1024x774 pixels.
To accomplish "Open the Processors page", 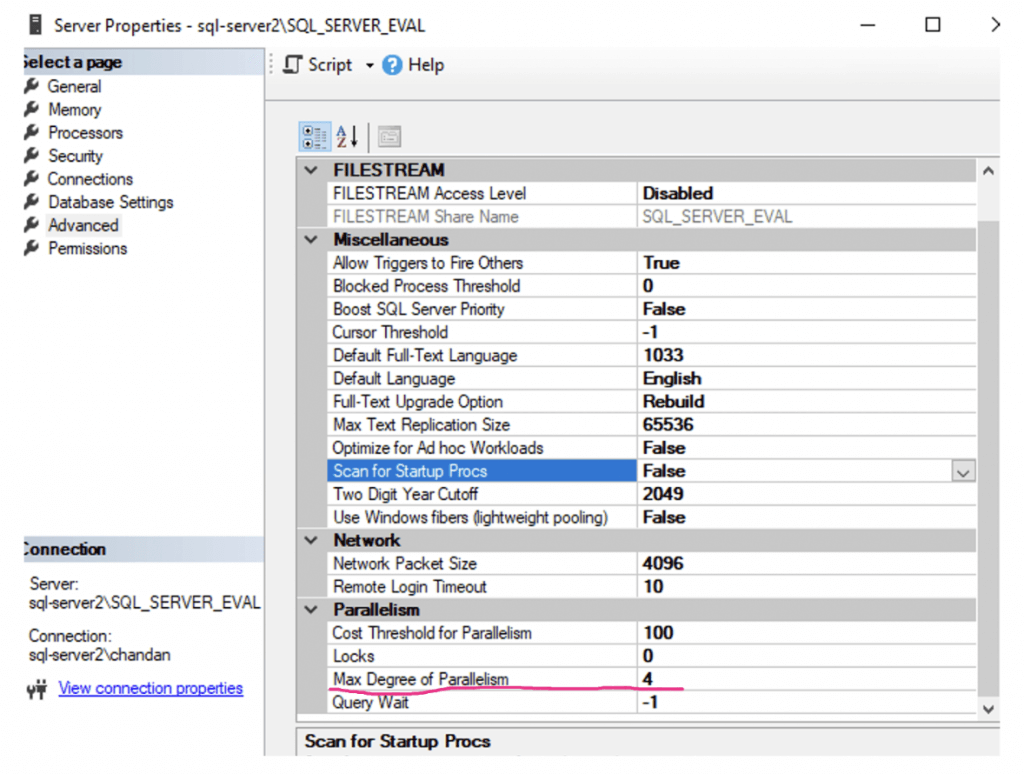I will tap(86, 133).
